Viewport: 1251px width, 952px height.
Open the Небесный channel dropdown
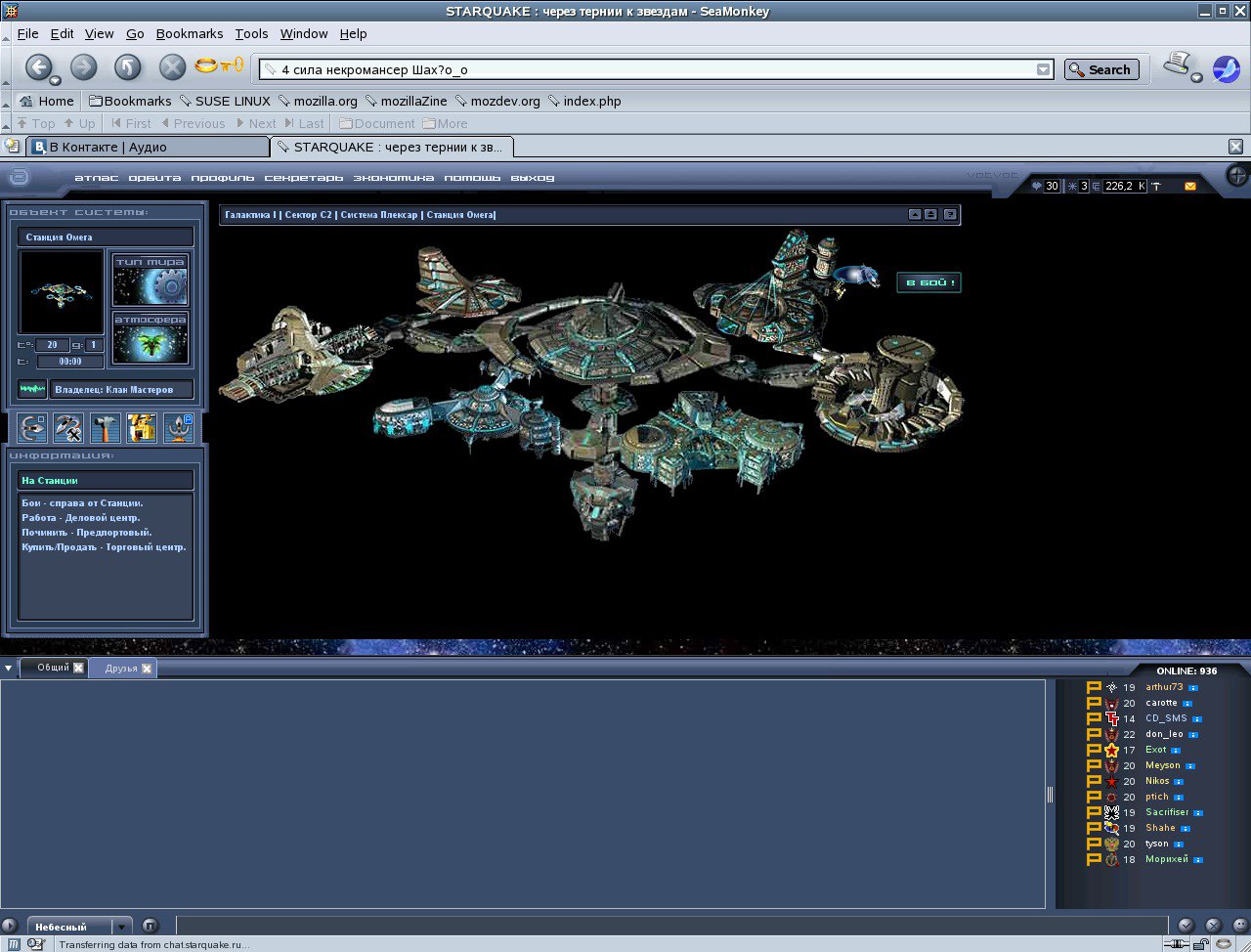click(120, 926)
